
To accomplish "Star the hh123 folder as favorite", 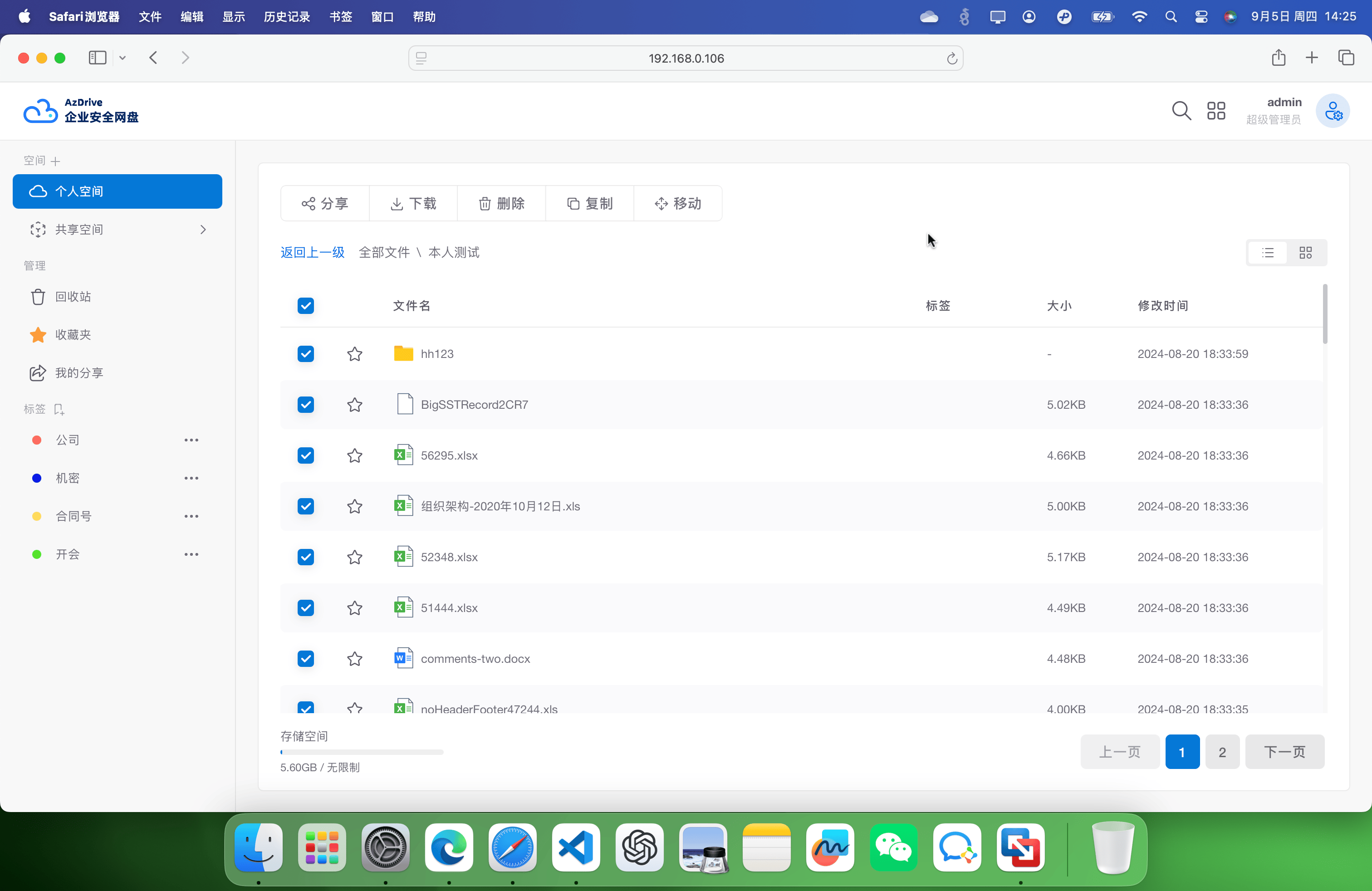I will coord(354,354).
